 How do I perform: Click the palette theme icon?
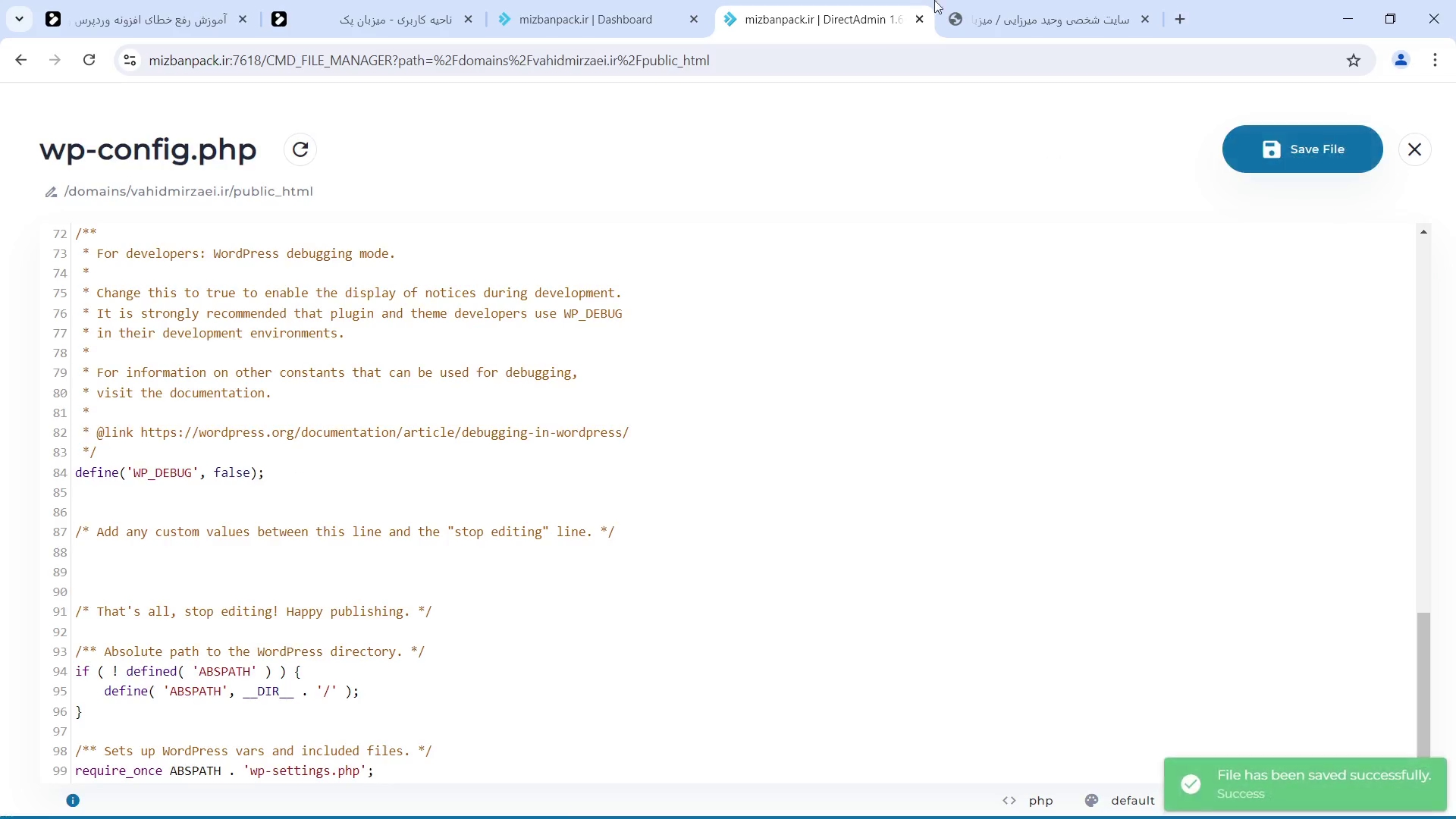click(1092, 801)
